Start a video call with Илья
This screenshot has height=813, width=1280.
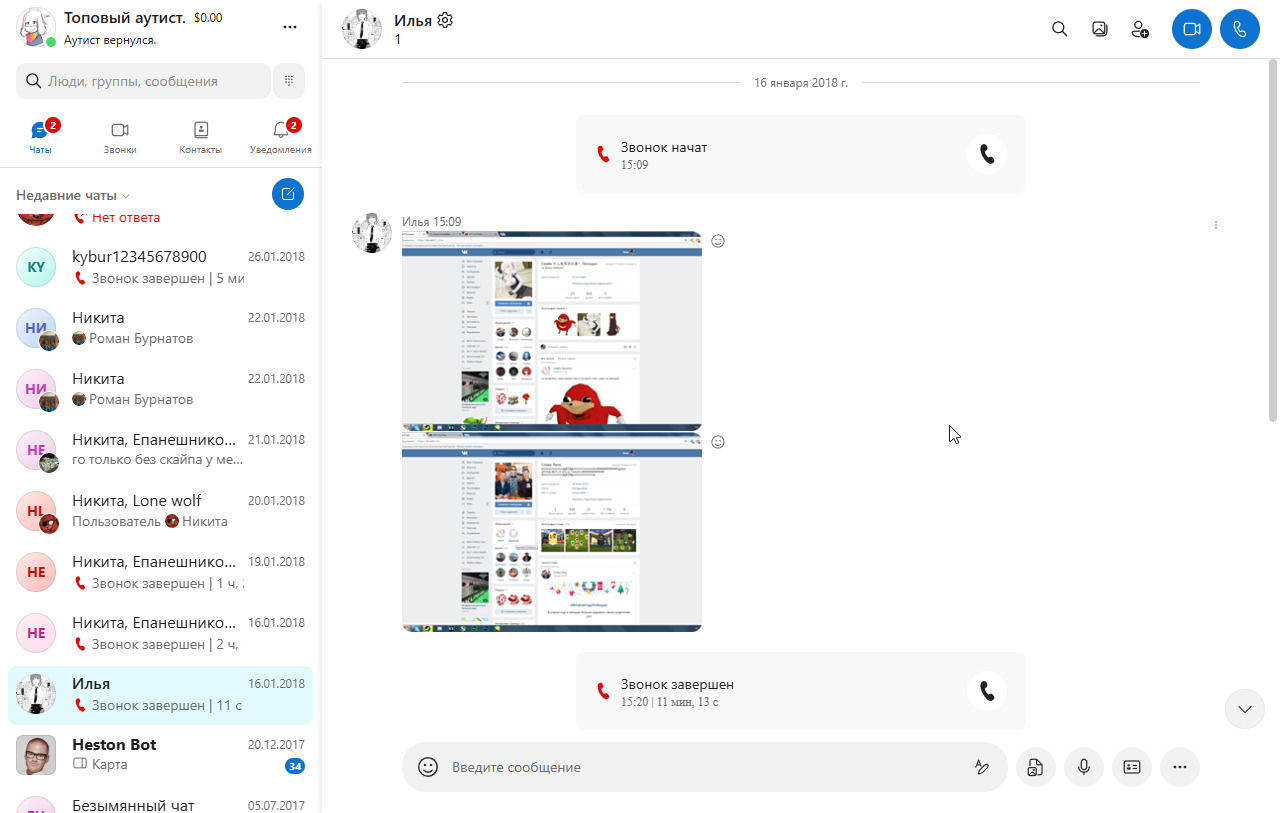(1191, 29)
